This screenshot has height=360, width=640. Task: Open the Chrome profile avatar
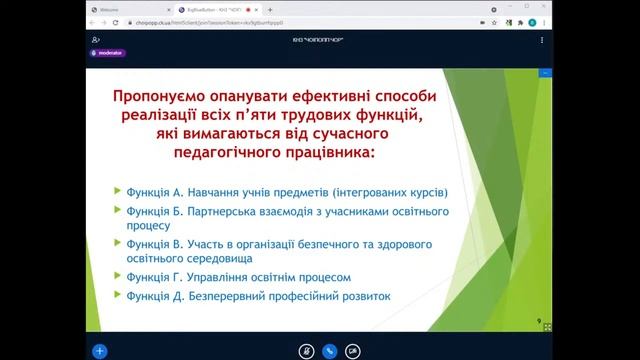tap(532, 23)
